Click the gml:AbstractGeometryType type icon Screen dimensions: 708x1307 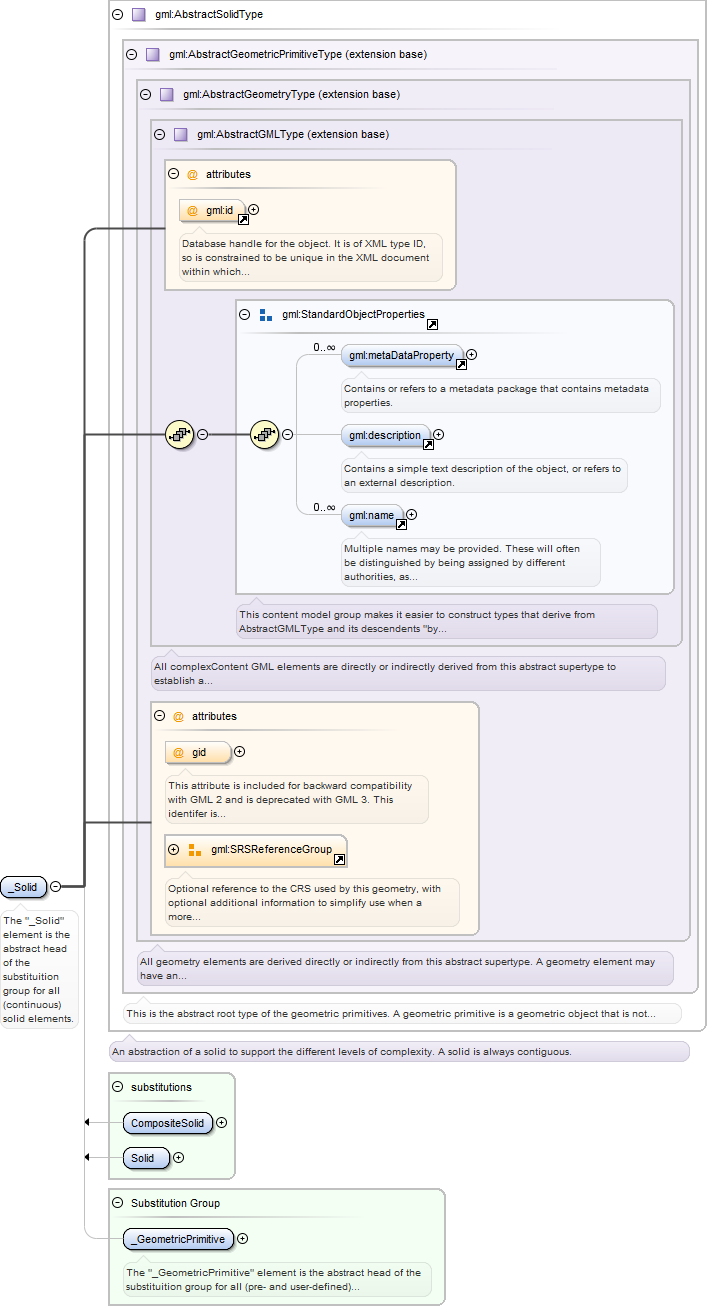(167, 94)
